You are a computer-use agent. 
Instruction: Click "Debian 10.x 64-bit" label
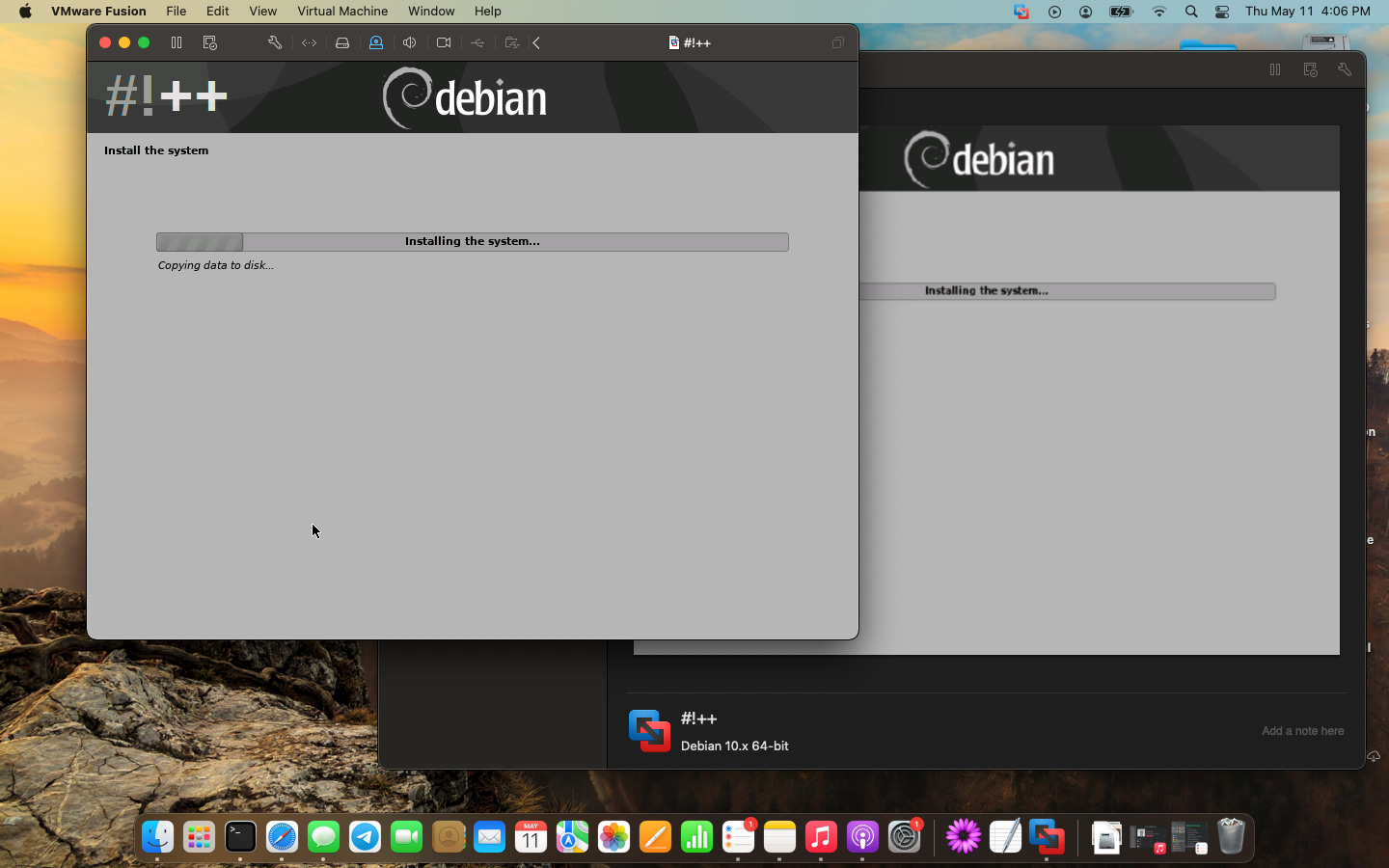coord(735,746)
